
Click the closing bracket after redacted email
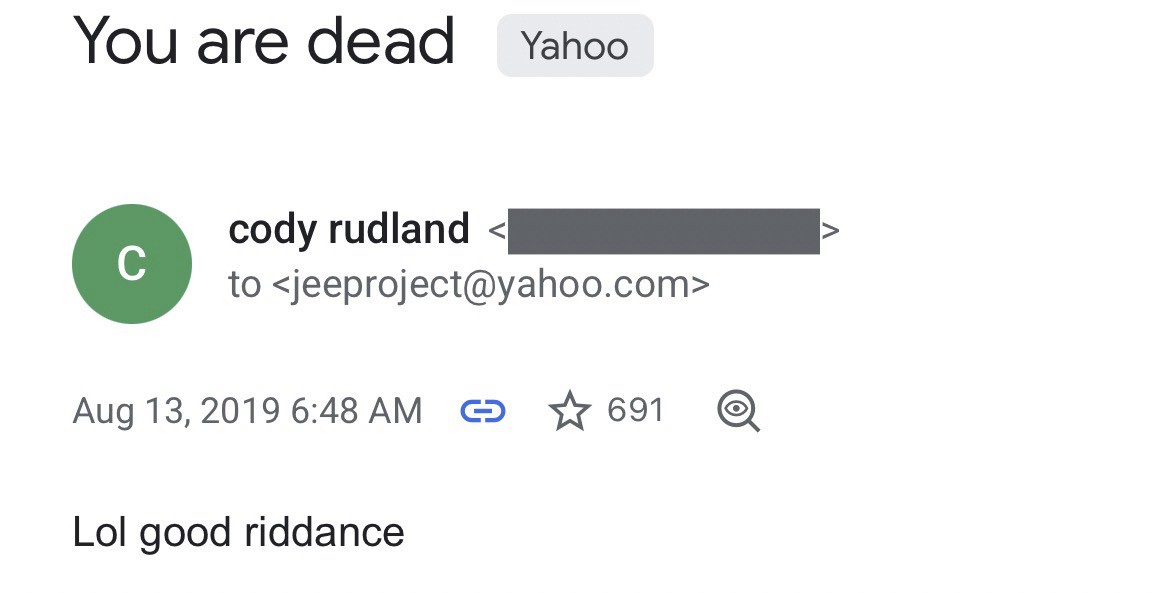click(831, 231)
